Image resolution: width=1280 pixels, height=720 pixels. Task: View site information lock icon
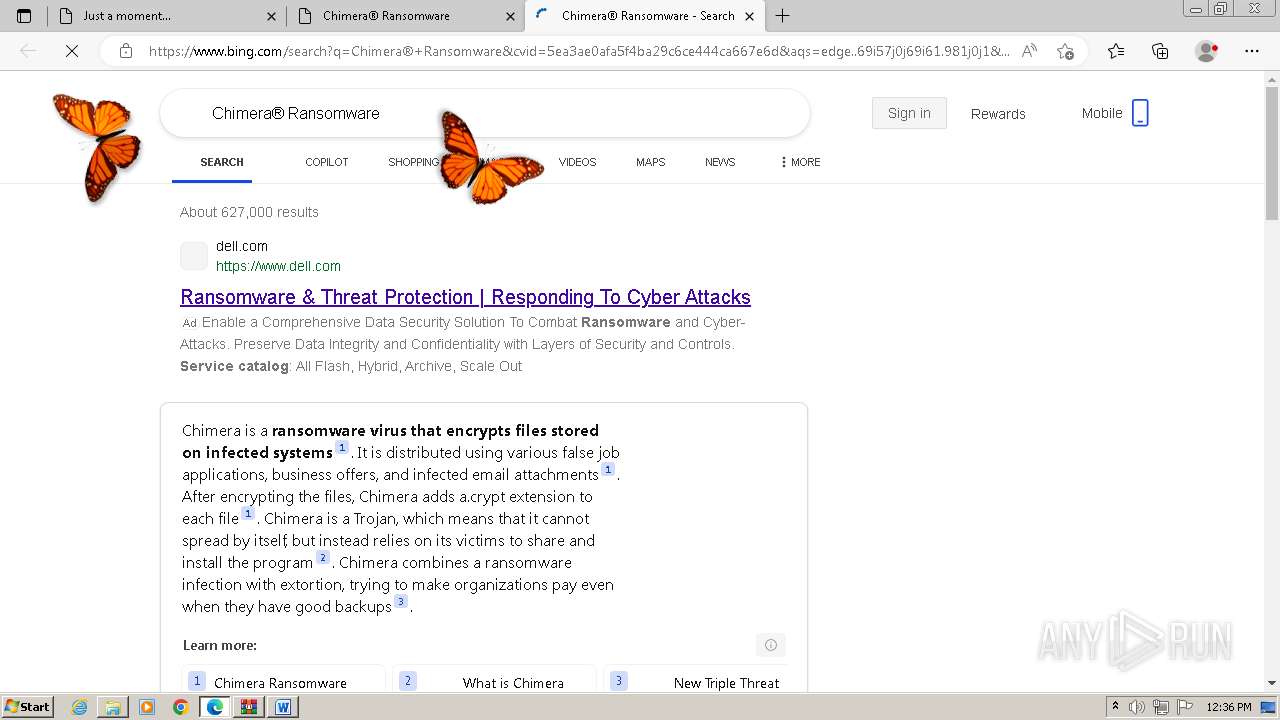click(126, 51)
